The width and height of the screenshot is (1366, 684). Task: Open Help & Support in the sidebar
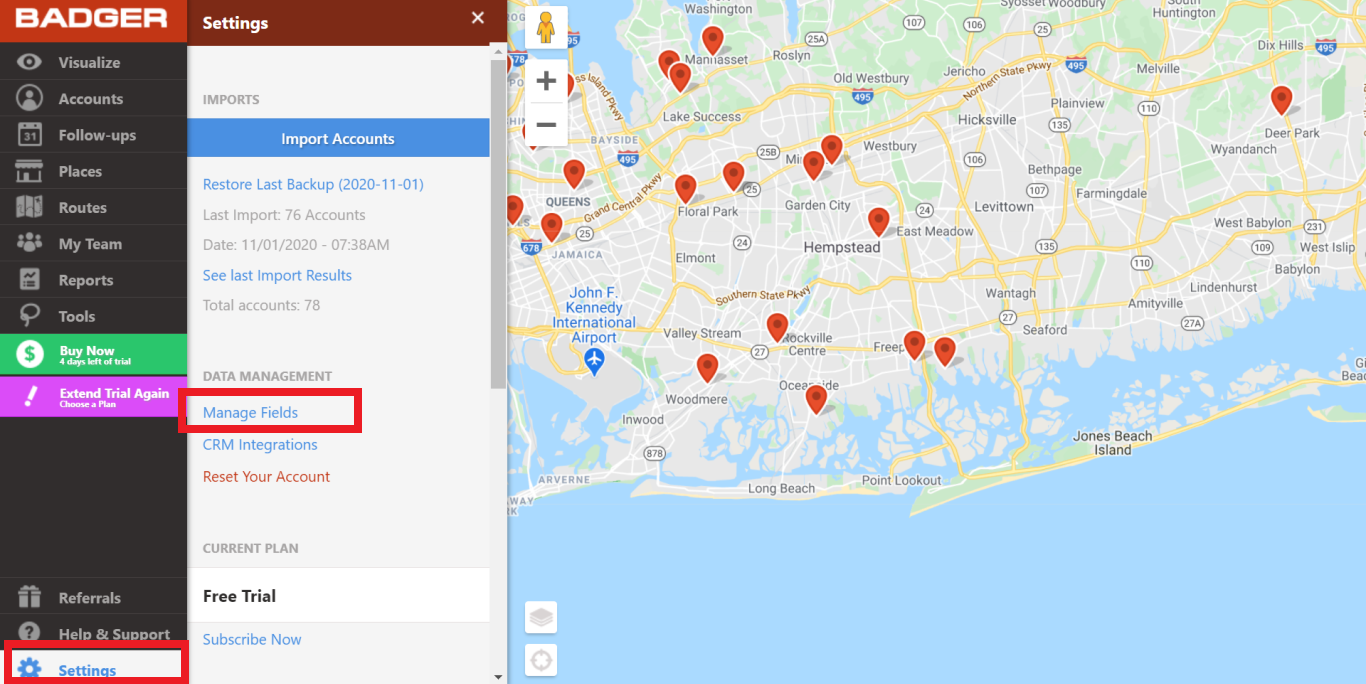pos(93,633)
